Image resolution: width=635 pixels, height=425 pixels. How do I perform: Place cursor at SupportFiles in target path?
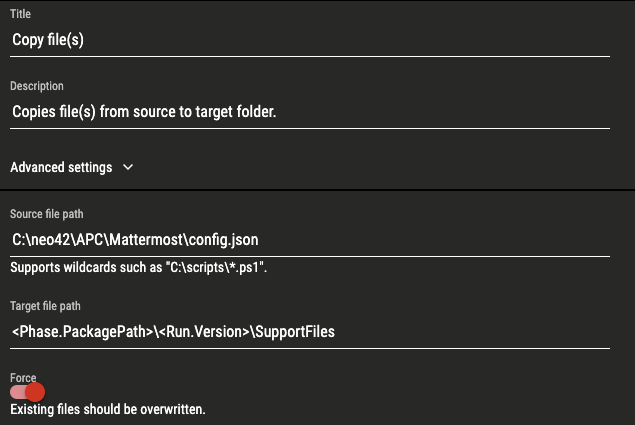(x=295, y=332)
